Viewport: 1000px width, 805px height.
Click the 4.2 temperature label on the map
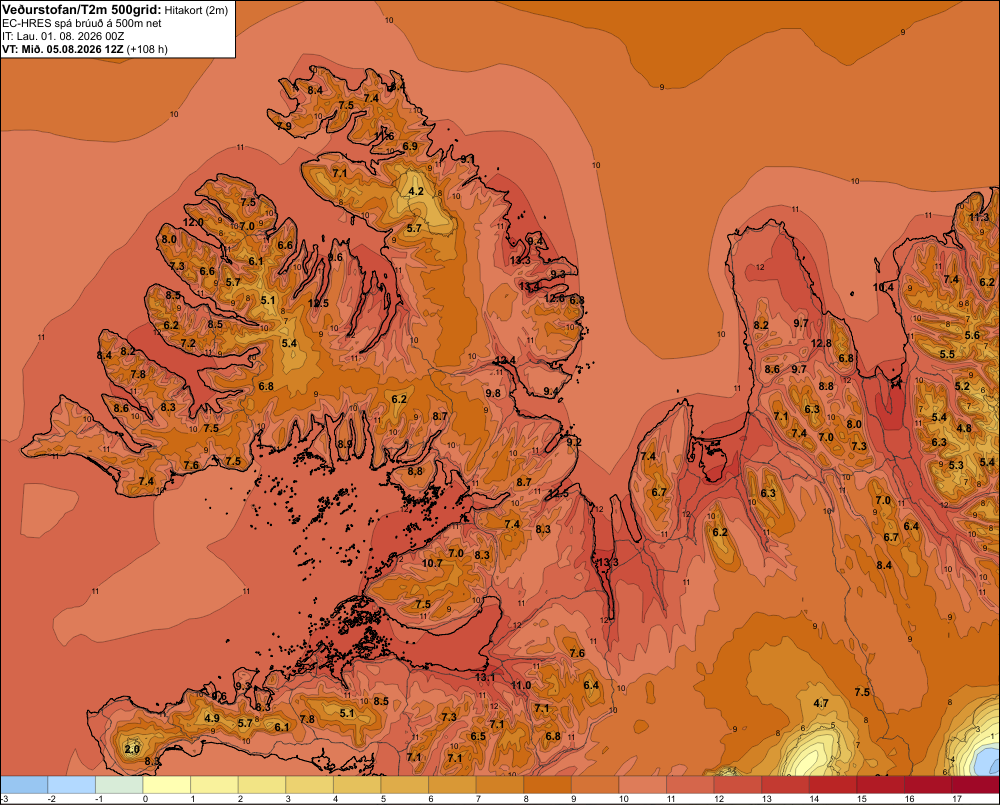pyautogui.click(x=416, y=191)
